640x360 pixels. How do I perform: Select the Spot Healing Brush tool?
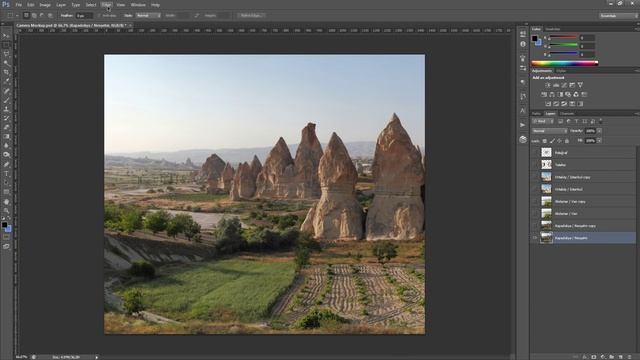pos(6,91)
